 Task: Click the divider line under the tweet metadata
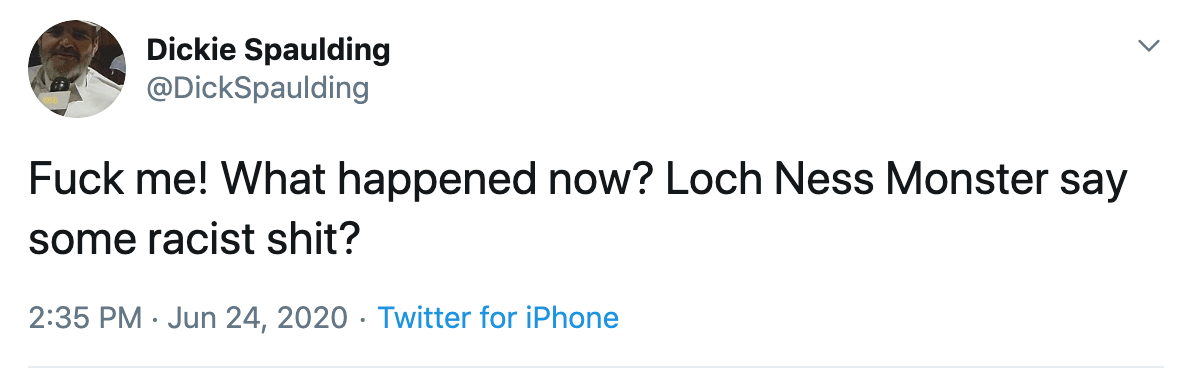pos(596,367)
